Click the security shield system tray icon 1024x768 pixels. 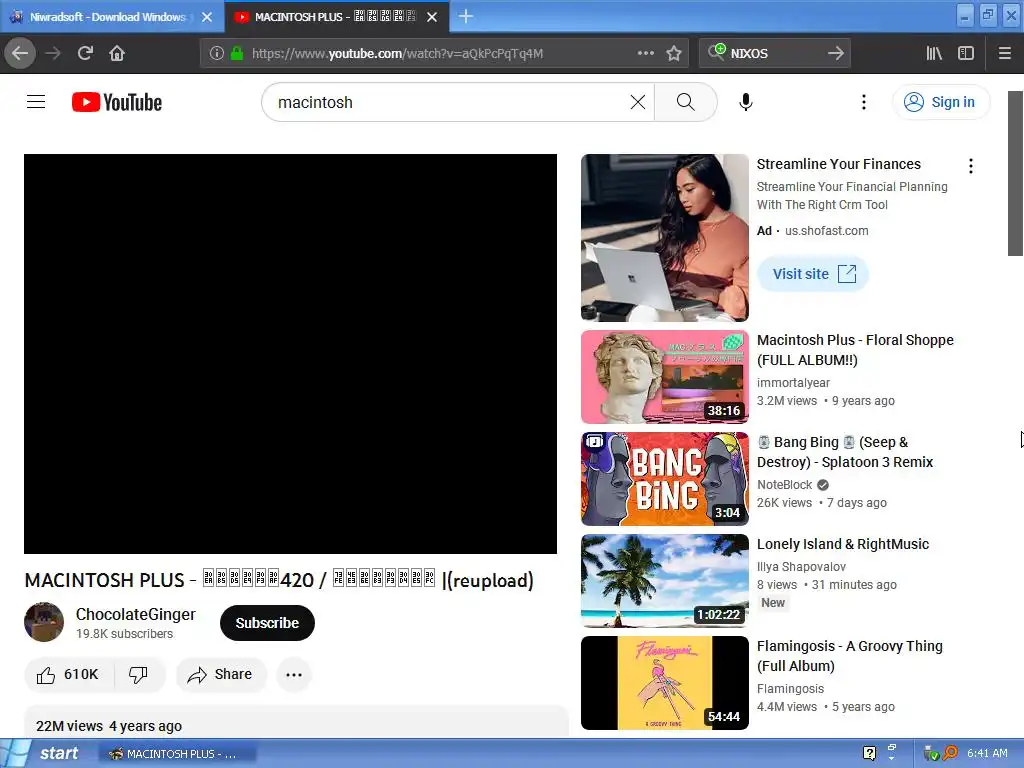[931, 754]
